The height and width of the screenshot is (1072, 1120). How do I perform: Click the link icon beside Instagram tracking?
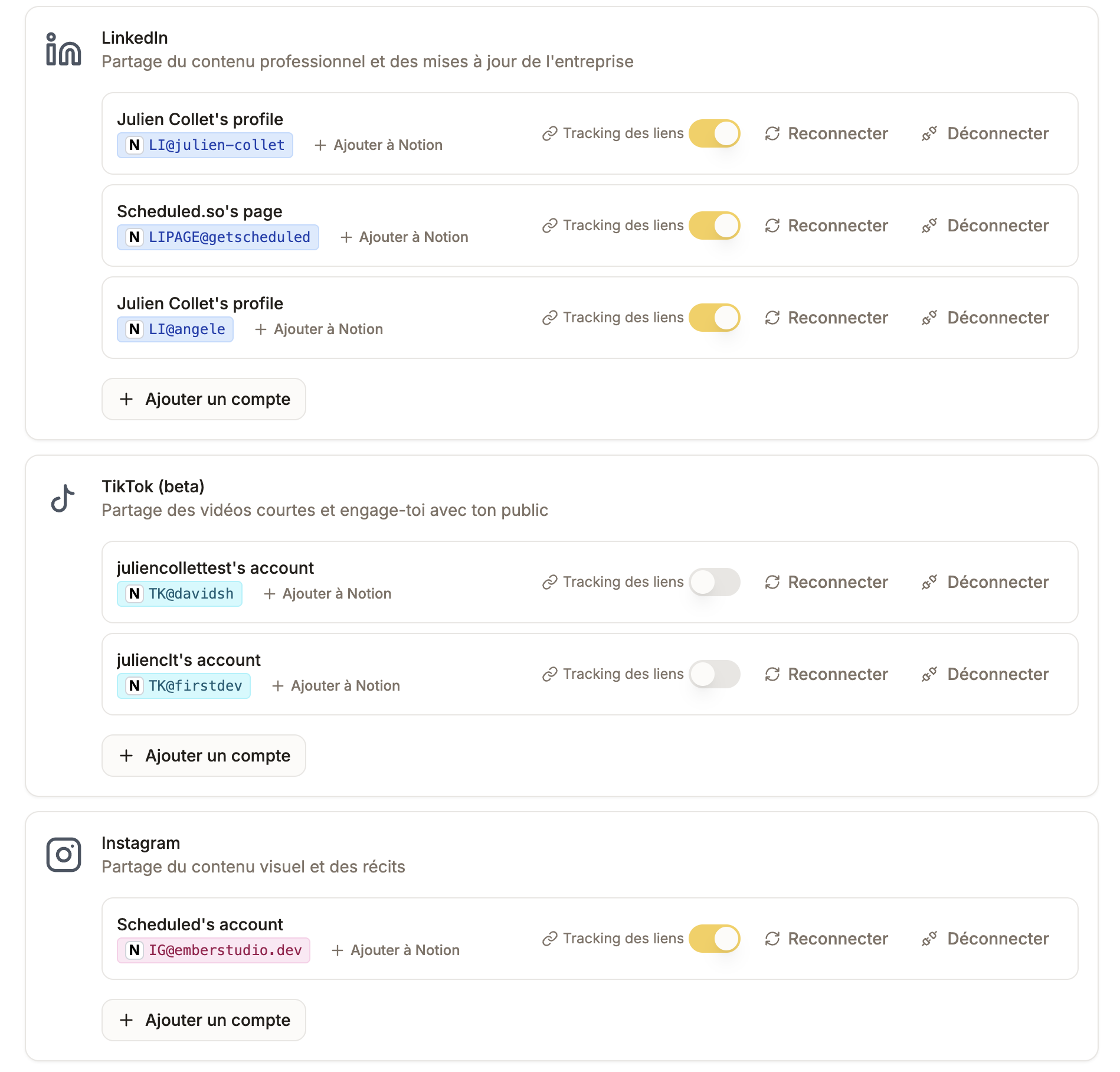tap(550, 939)
